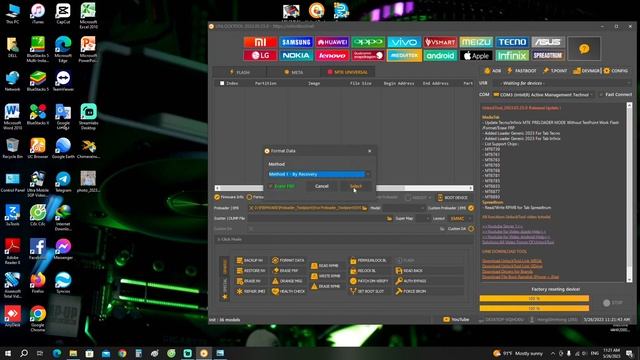The image size is (640, 360).
Task: Click the RESTORE NV function
Action: (x=251, y=271)
